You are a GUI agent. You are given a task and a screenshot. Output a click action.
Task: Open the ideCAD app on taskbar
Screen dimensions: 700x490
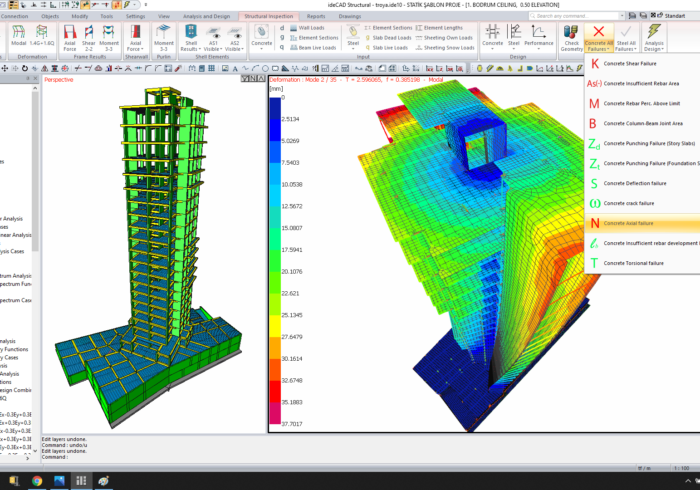[x=81, y=481]
